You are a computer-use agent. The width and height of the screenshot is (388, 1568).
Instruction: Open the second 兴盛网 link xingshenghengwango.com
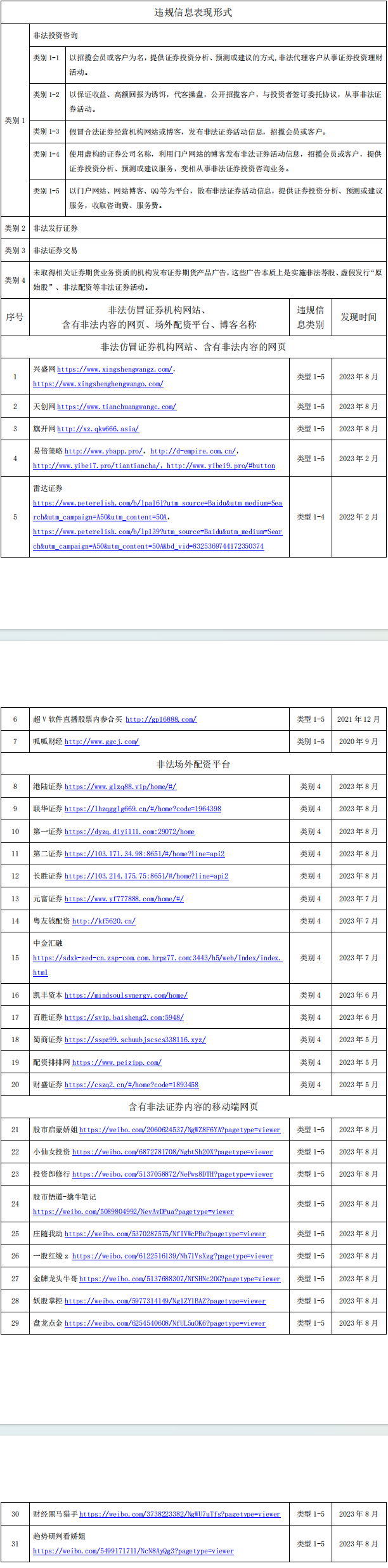coord(98,384)
